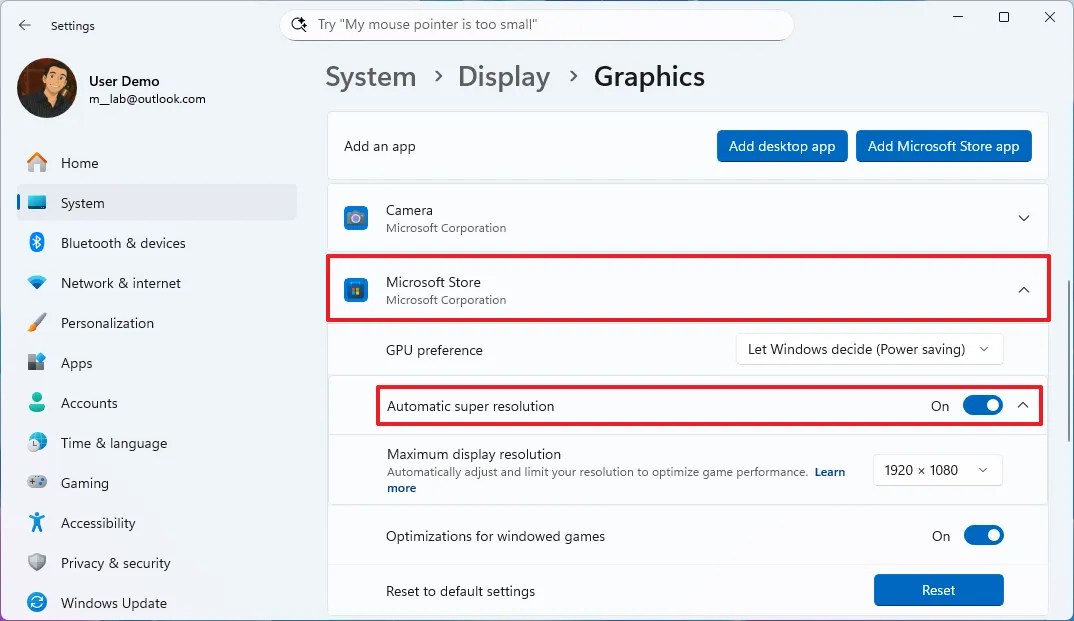Collapse Automatic super resolution chevron
This screenshot has width=1074, height=621.
[1023, 405]
